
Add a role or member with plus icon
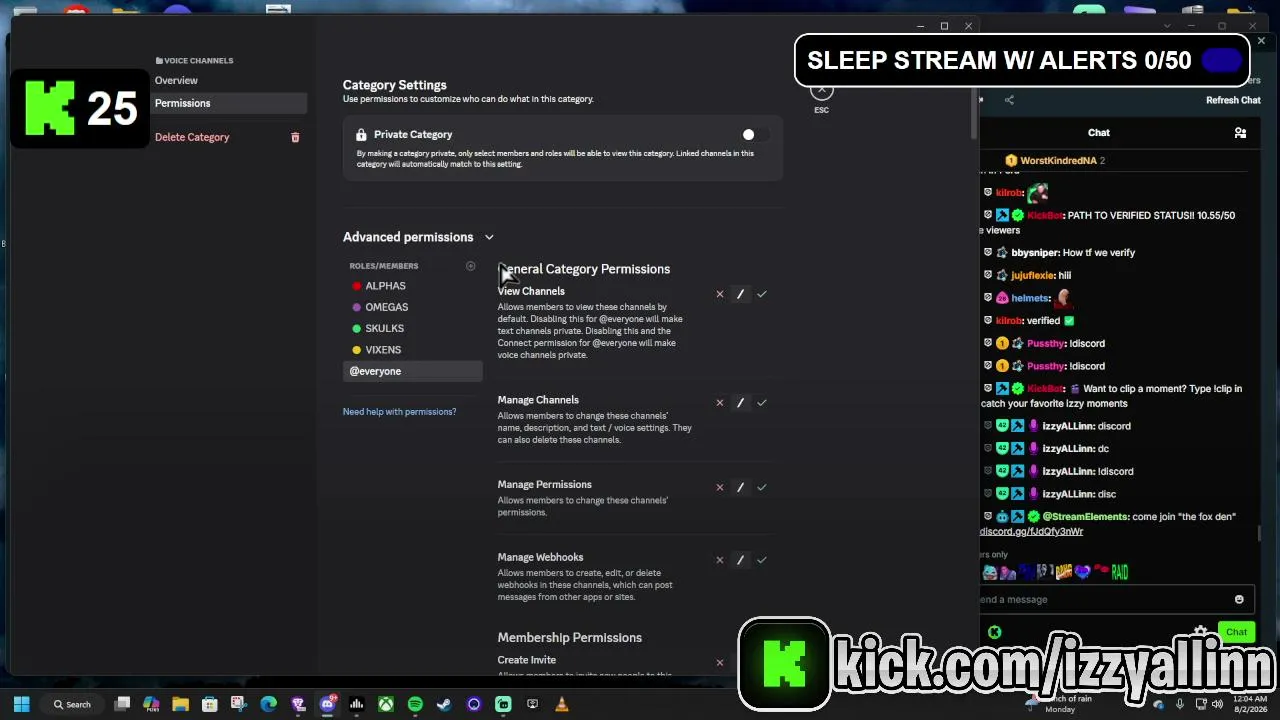point(470,266)
